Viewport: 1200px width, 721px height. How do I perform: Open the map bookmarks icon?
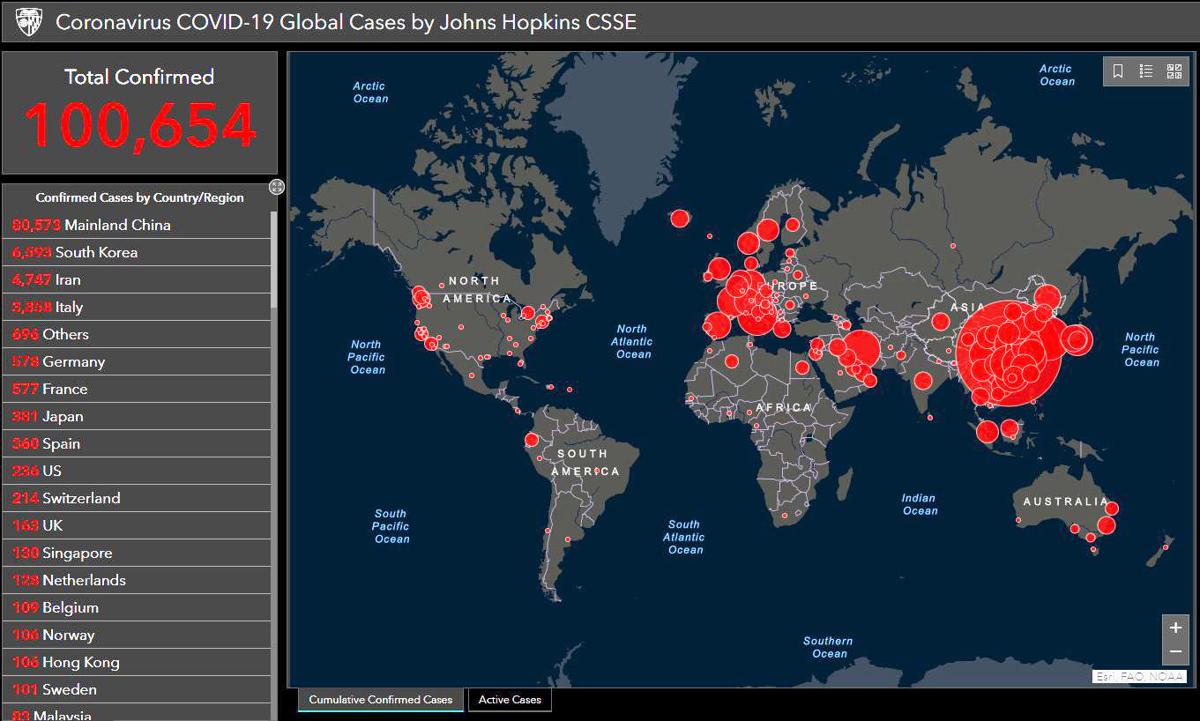tap(1118, 71)
